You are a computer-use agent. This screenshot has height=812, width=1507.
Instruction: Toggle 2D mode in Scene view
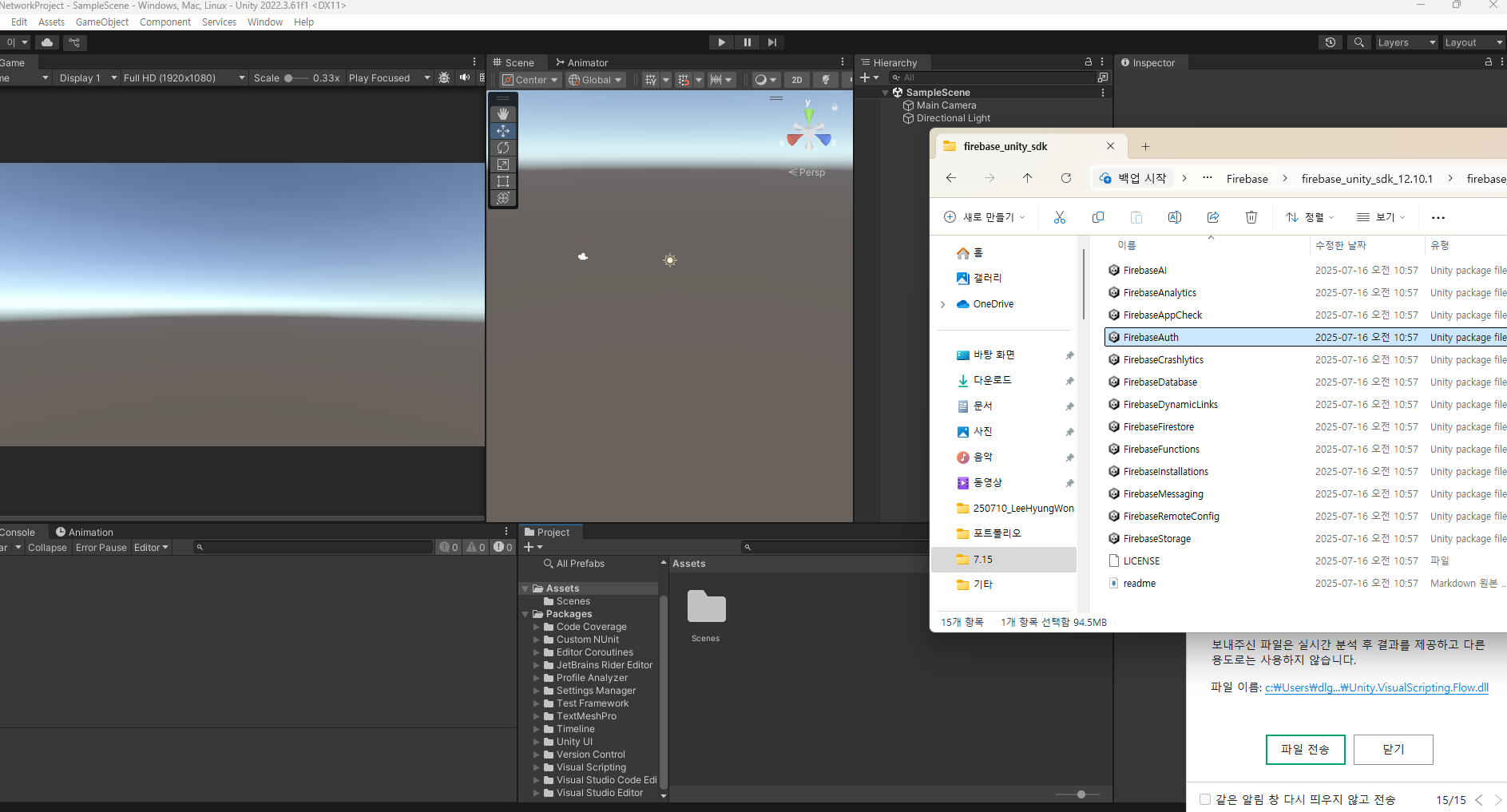797,80
